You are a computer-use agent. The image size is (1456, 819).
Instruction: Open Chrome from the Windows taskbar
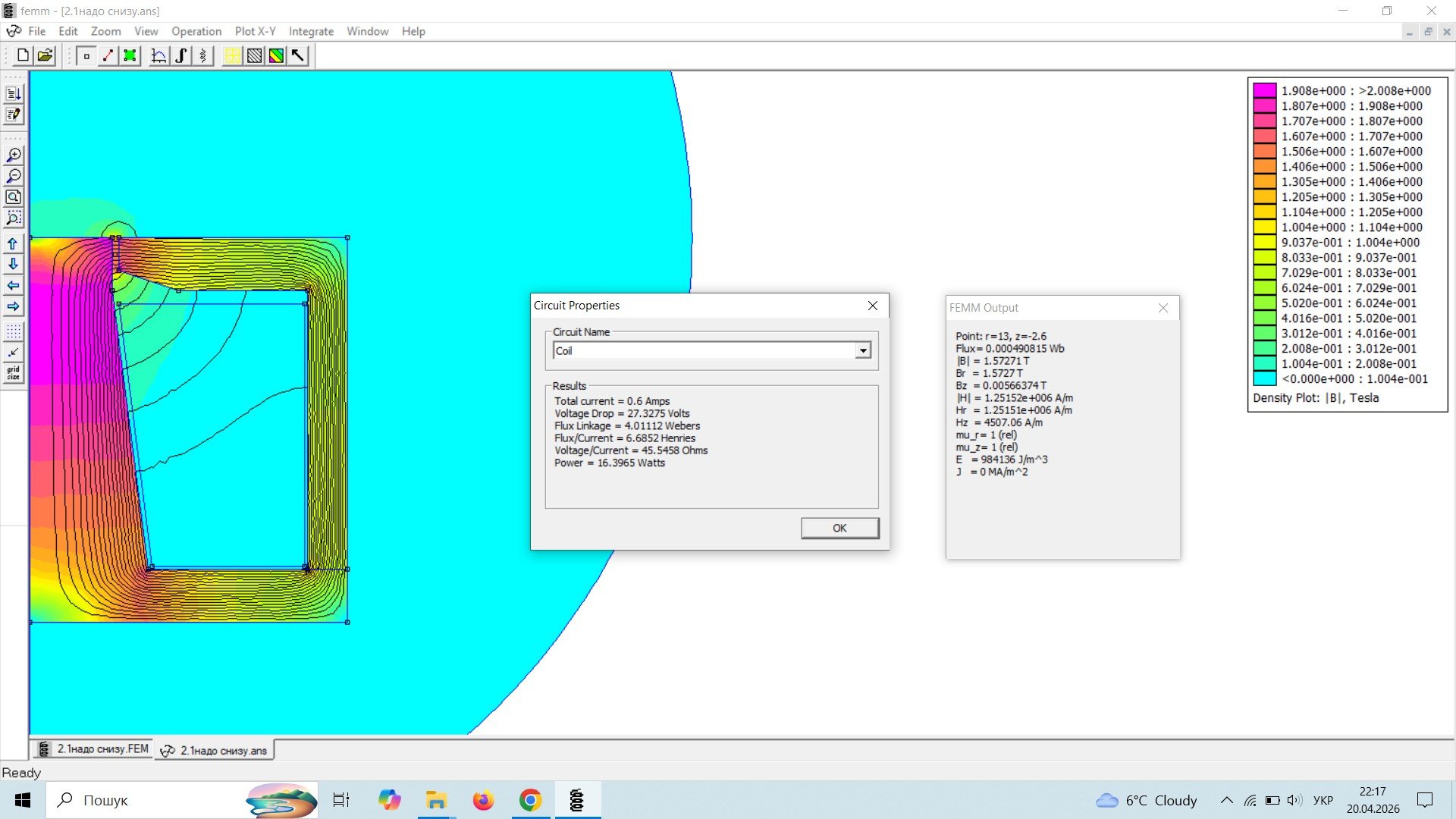coord(530,800)
